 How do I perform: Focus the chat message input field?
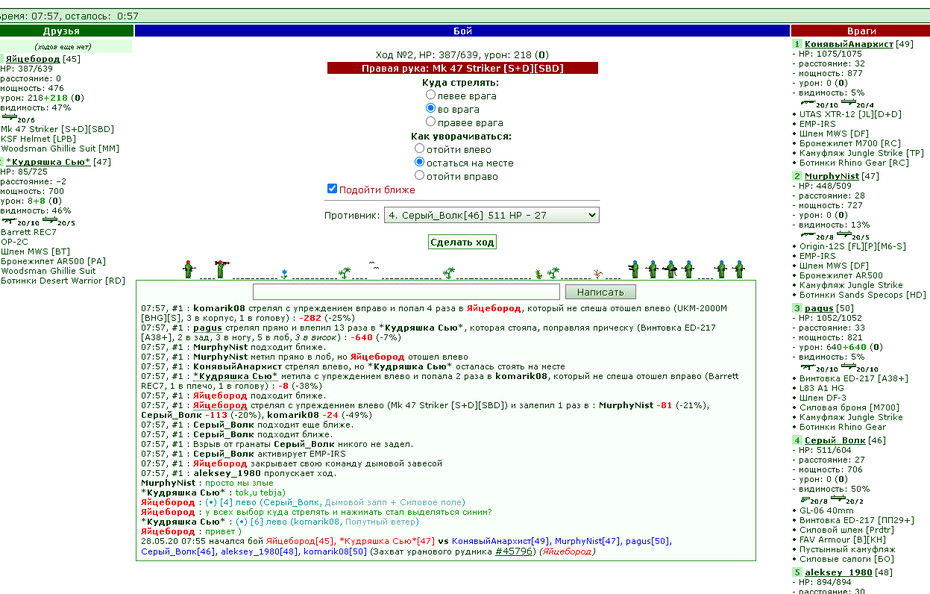406,292
